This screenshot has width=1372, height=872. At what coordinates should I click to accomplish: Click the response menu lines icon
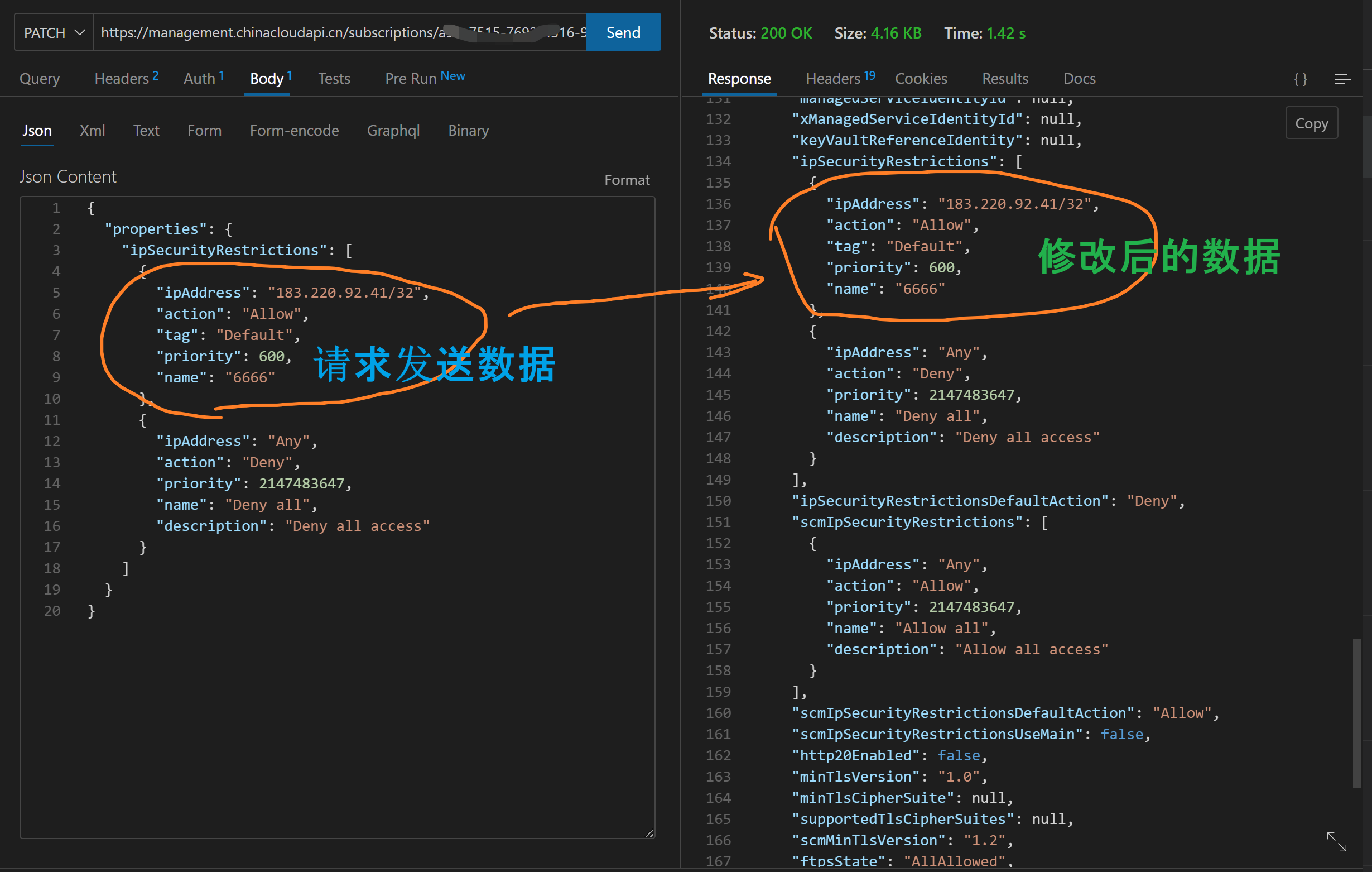click(x=1342, y=79)
